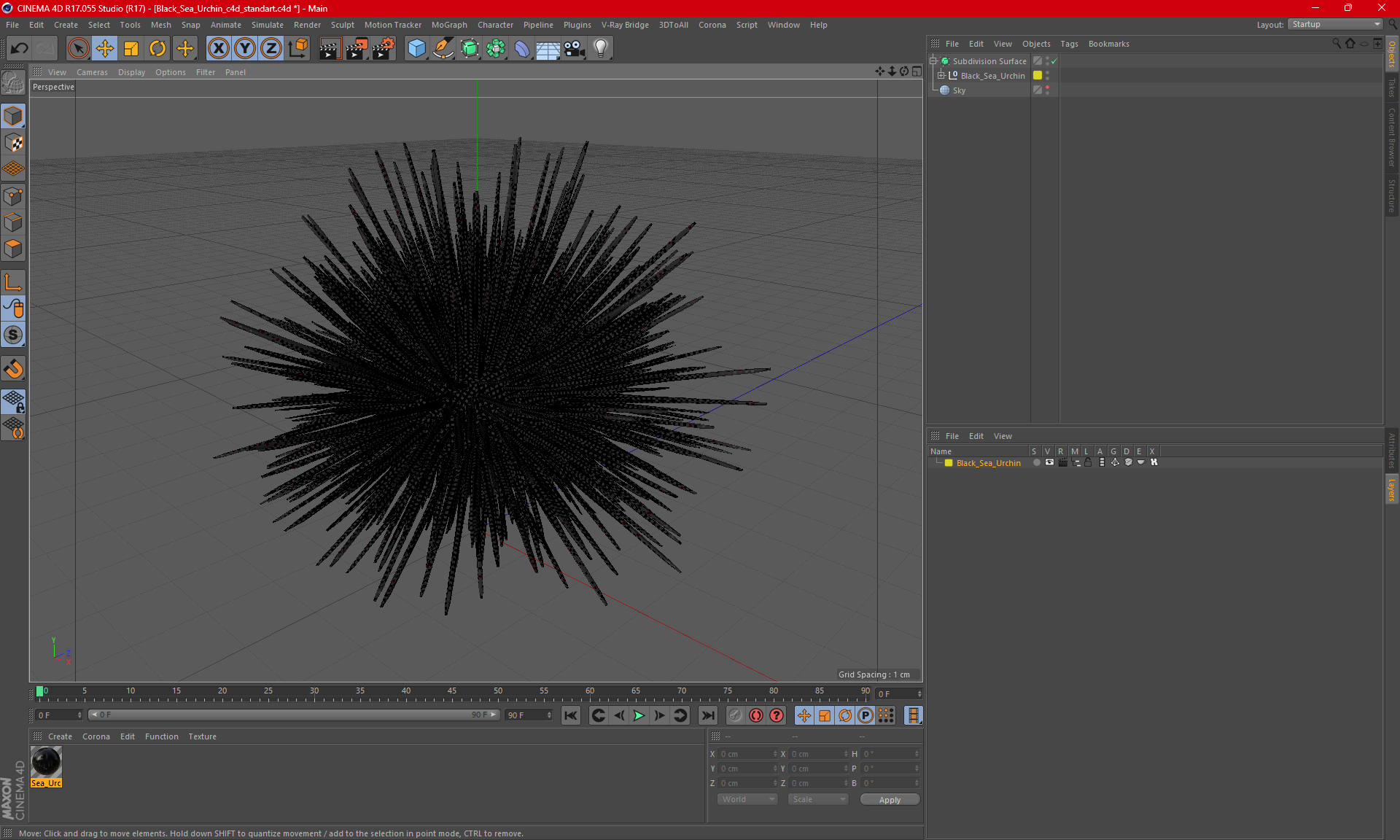Toggle X axis lock
Screen dimensions: 1400x840
tap(218, 49)
